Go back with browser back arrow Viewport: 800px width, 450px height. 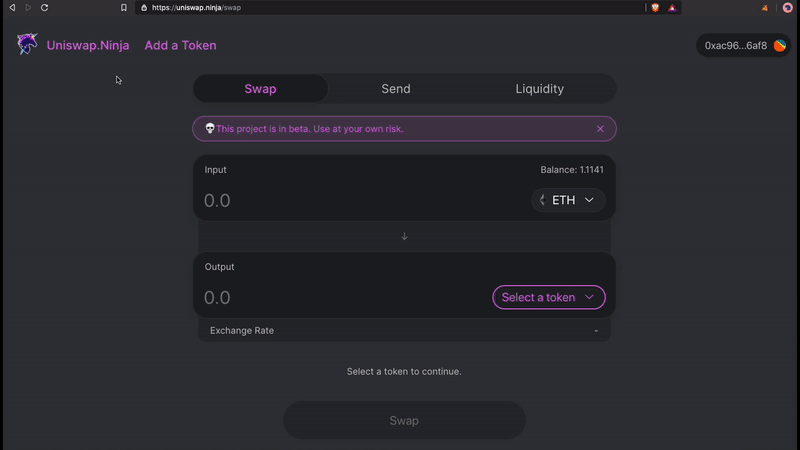(12, 8)
